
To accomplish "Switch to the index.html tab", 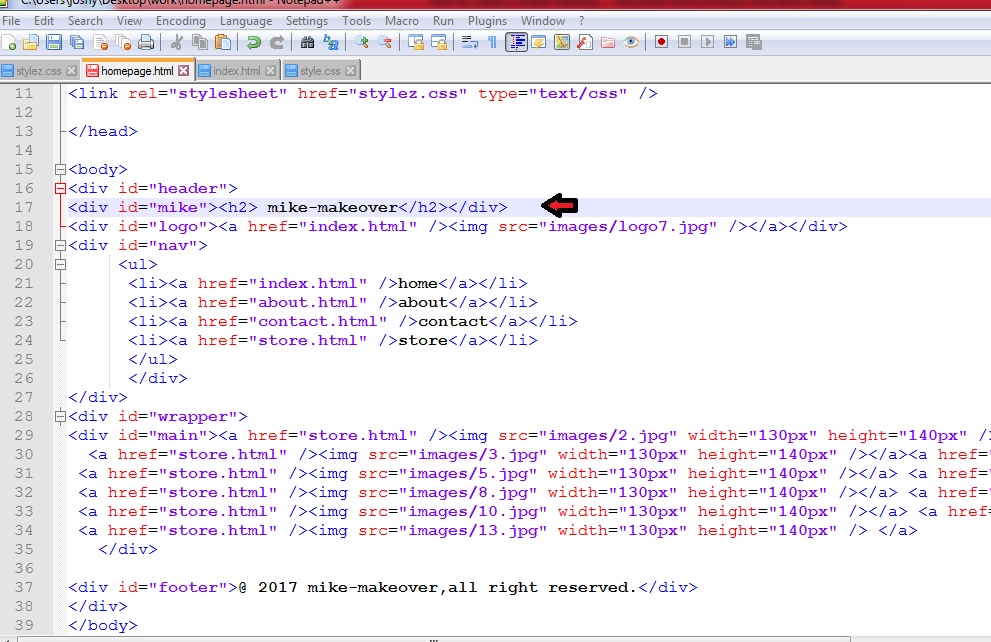I will (238, 71).
